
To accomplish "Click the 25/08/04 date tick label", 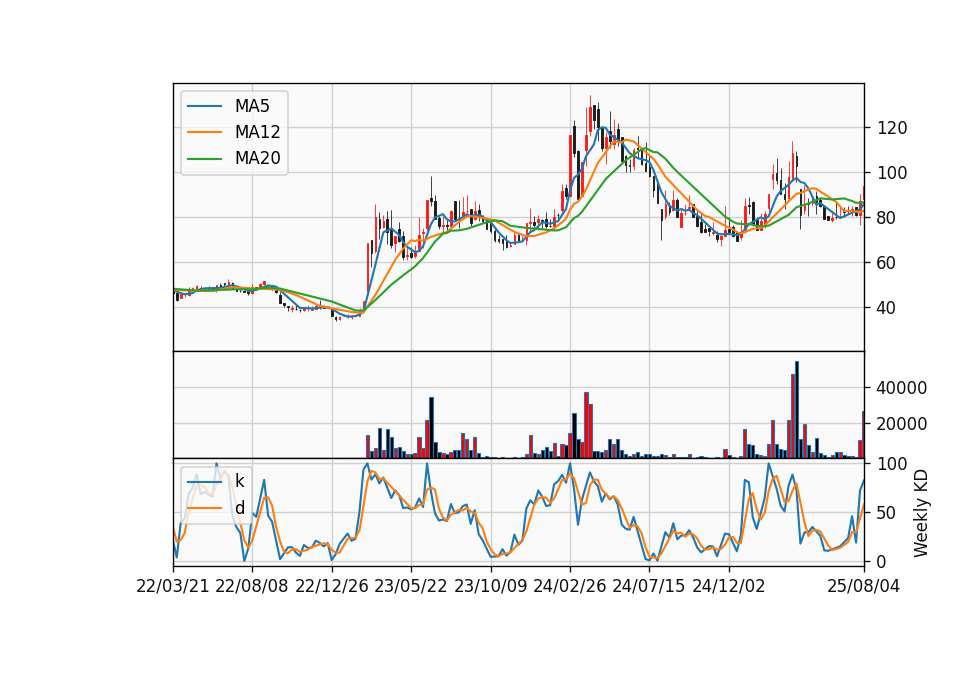I will coord(864,586).
